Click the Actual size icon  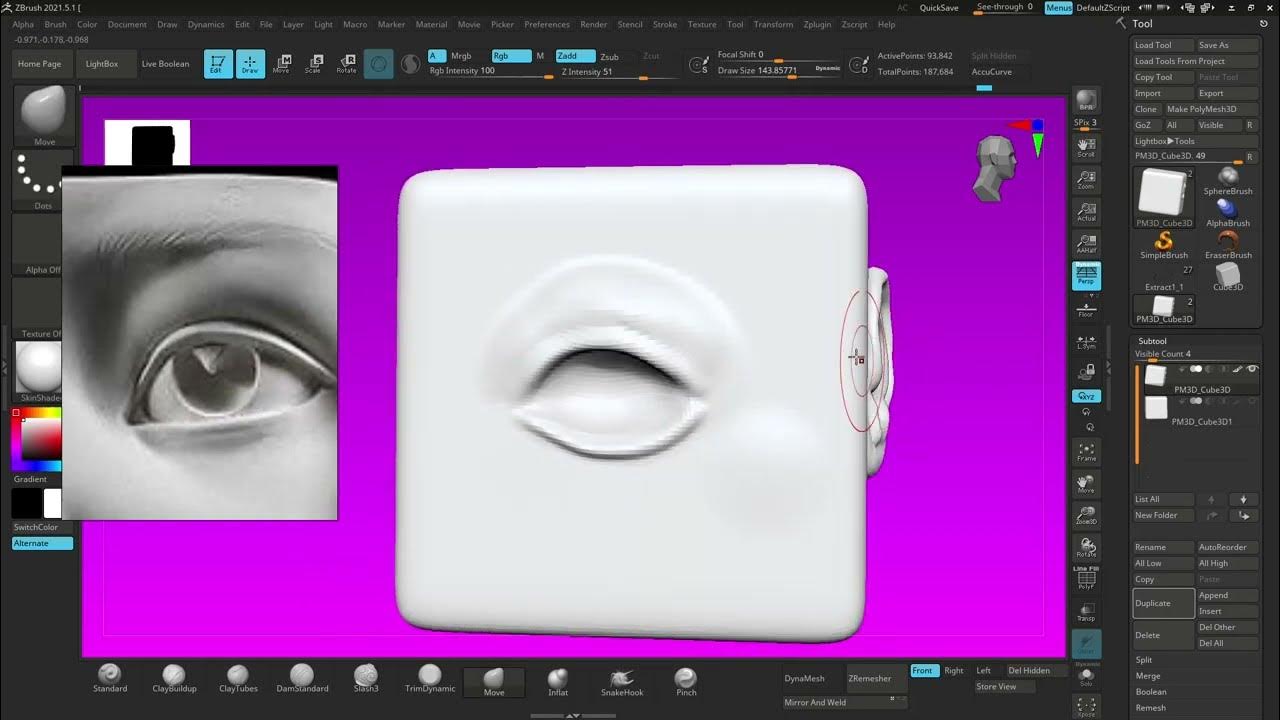pyautogui.click(x=1086, y=212)
